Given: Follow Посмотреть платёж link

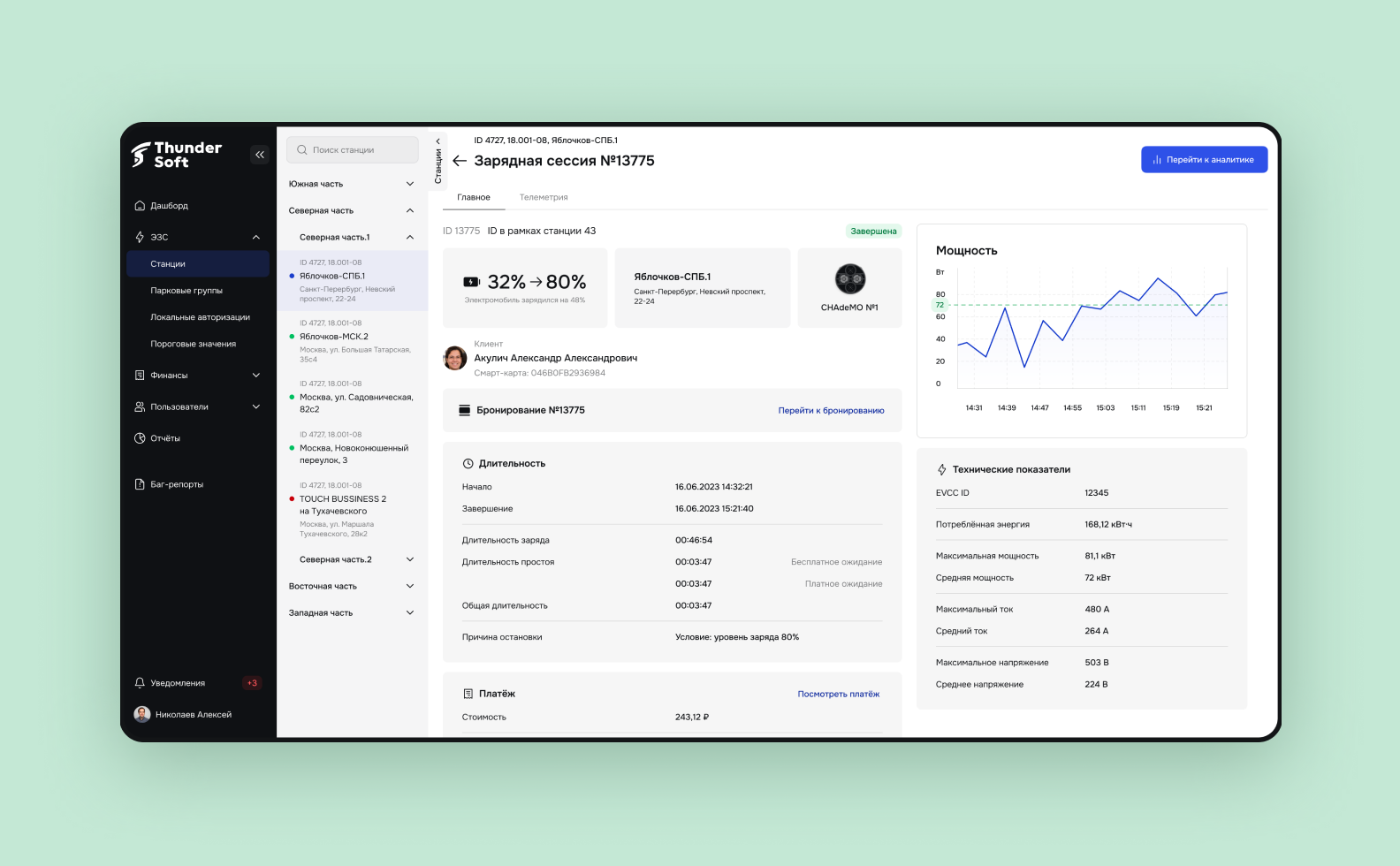Looking at the screenshot, I should point(839,694).
